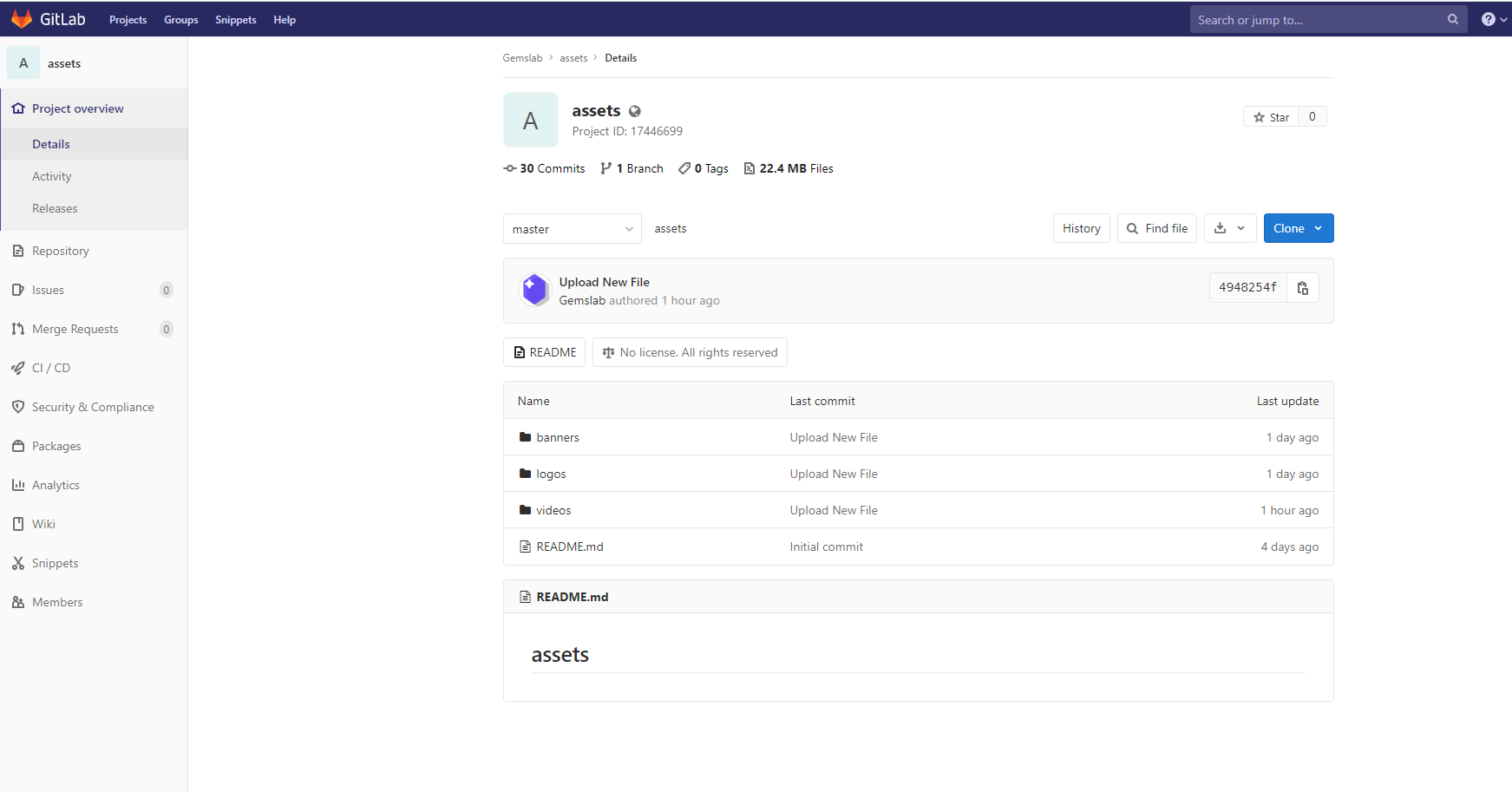The image size is (1512, 792).
Task: Click the search magnifier icon
Action: pyautogui.click(x=1453, y=20)
